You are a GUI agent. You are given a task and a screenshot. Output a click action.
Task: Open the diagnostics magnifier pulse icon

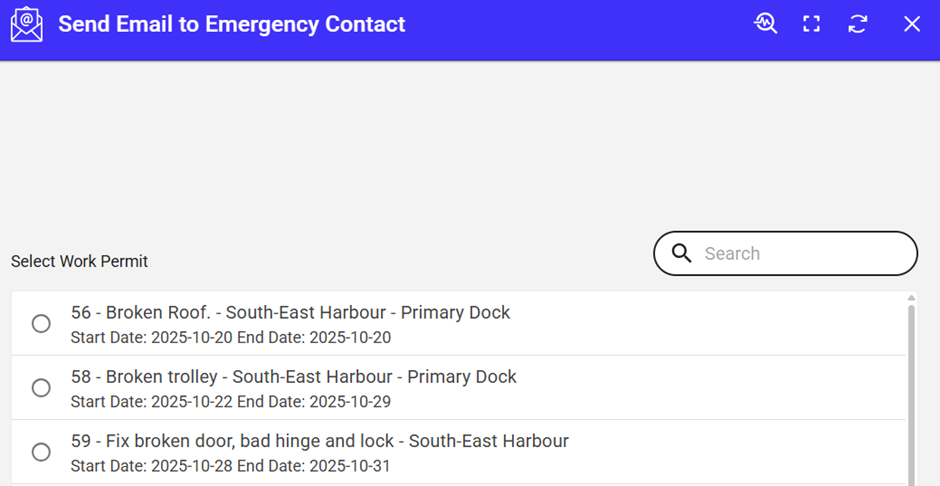pos(765,24)
